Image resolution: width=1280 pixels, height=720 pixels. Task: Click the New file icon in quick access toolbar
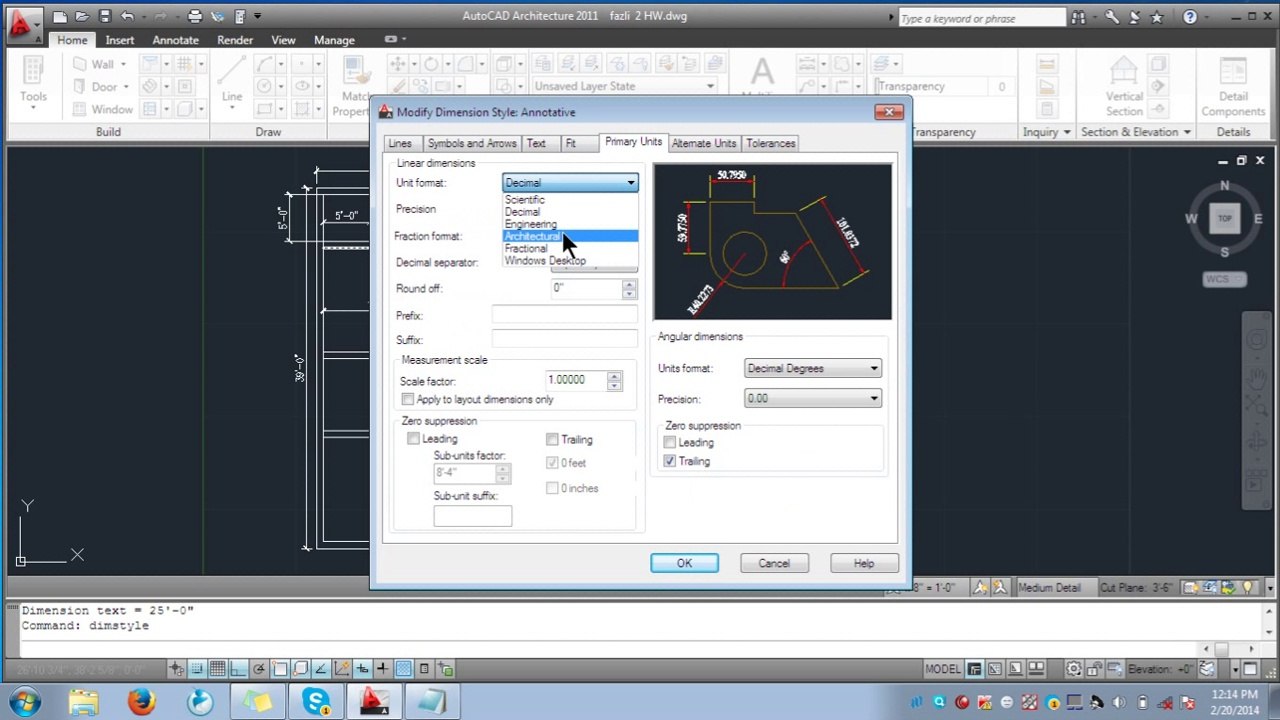[x=60, y=16]
